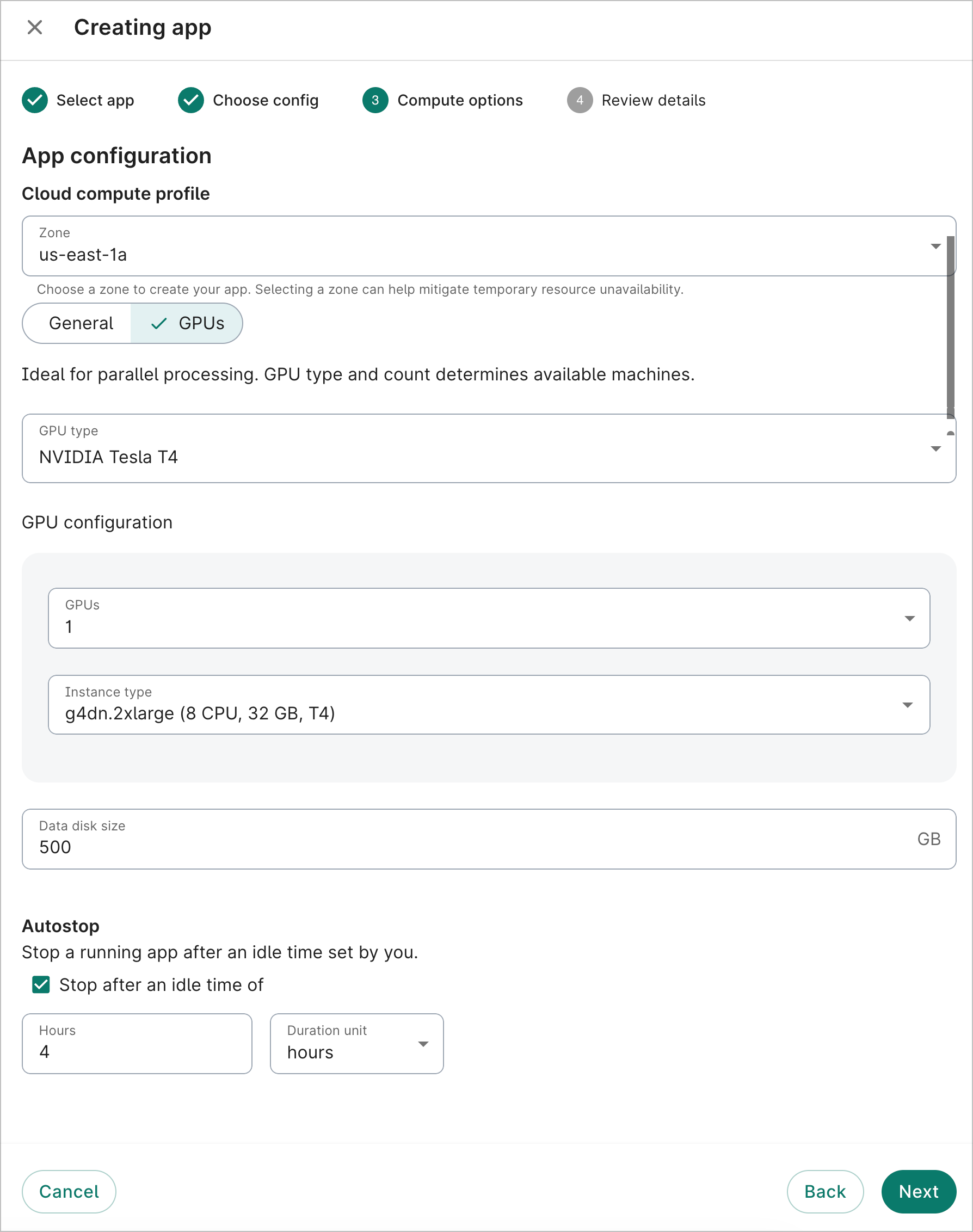Open the Zone dropdown us-east-1a
Screen dimensions: 973x1232
(484, 246)
